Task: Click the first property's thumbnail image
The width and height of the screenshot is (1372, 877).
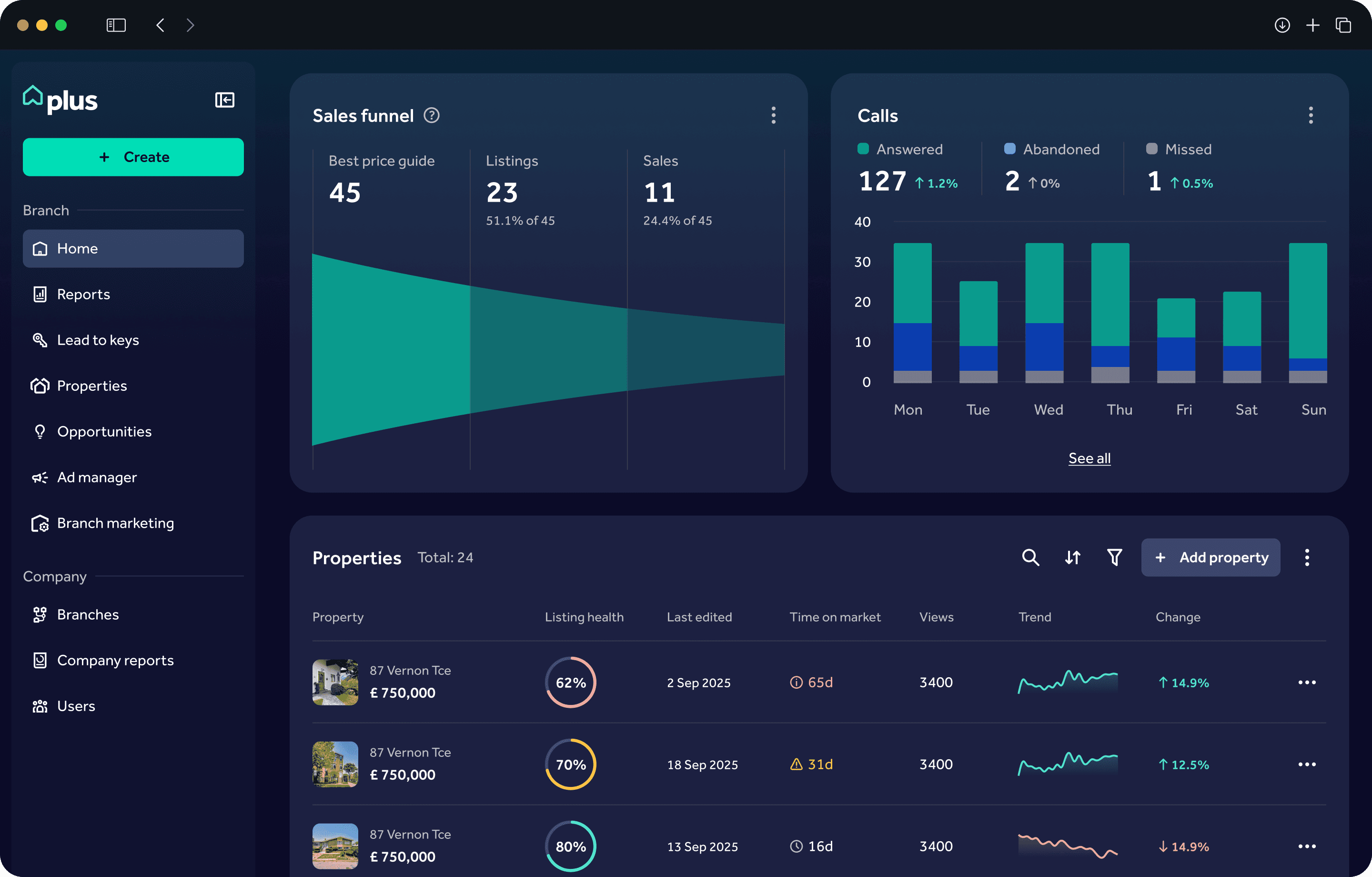Action: [335, 683]
